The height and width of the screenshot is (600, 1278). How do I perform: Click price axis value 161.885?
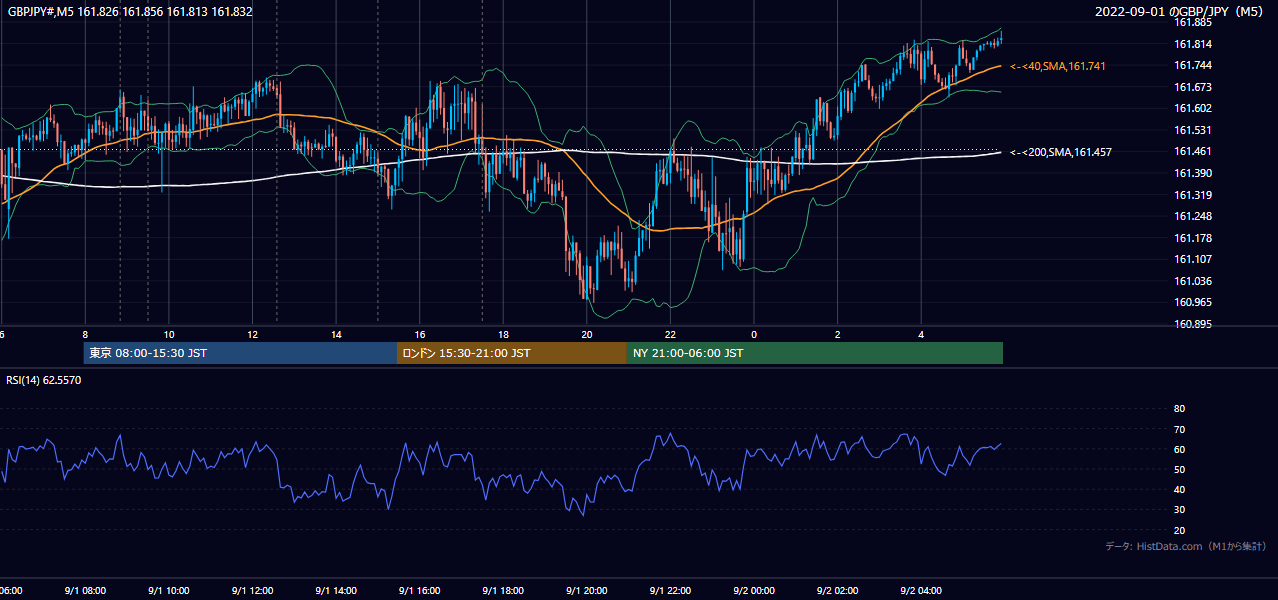tap(1193, 23)
